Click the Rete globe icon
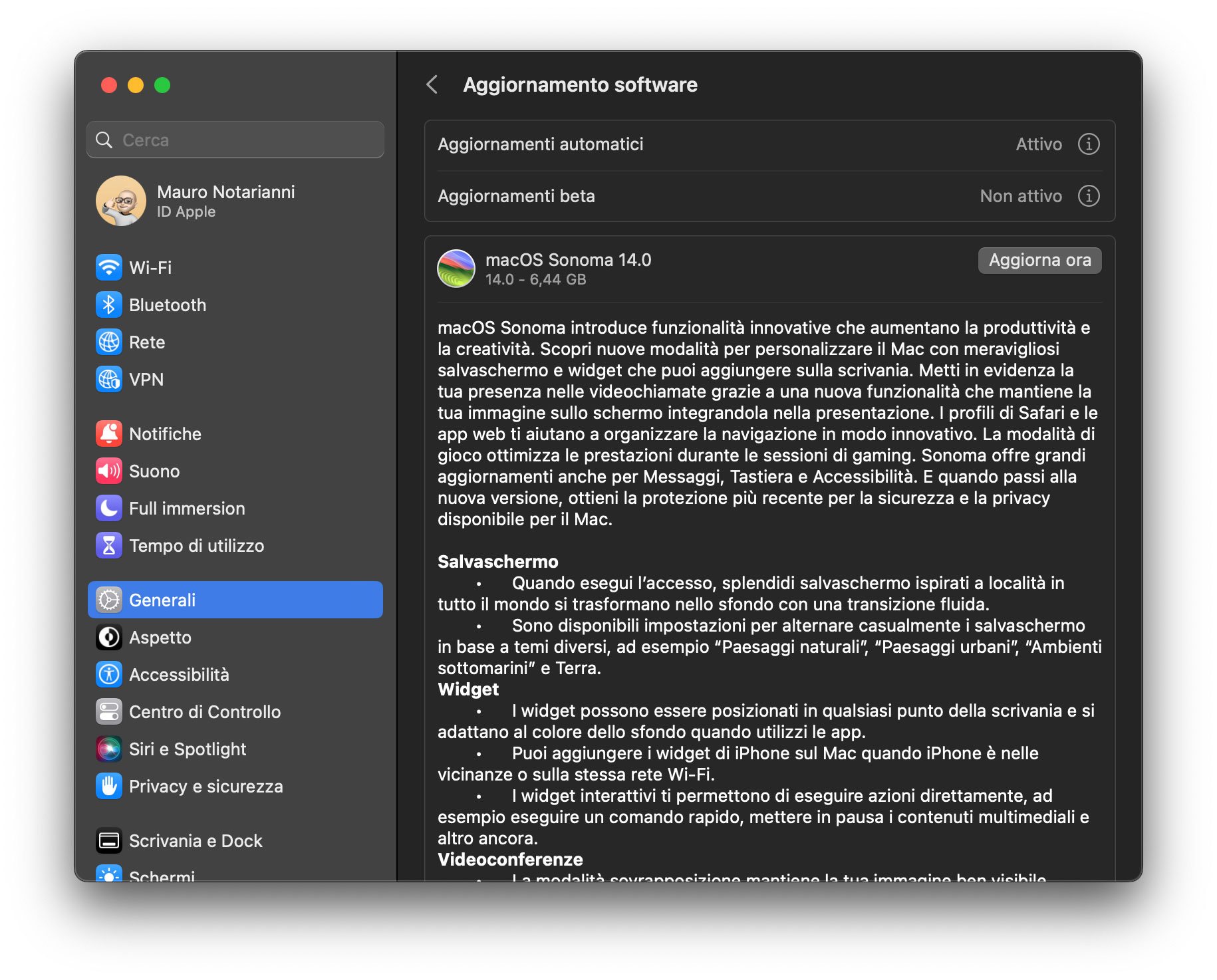The height and width of the screenshot is (980, 1217). tap(109, 342)
